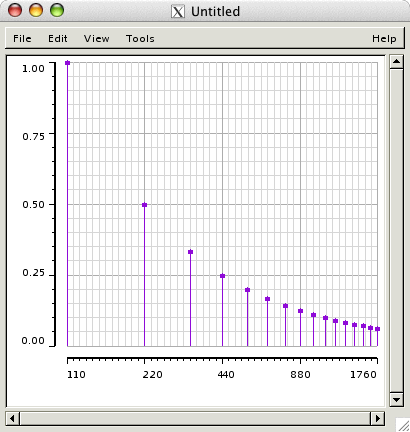Open the File menu
Image resolution: width=410 pixels, height=432 pixels.
pyautogui.click(x=22, y=39)
